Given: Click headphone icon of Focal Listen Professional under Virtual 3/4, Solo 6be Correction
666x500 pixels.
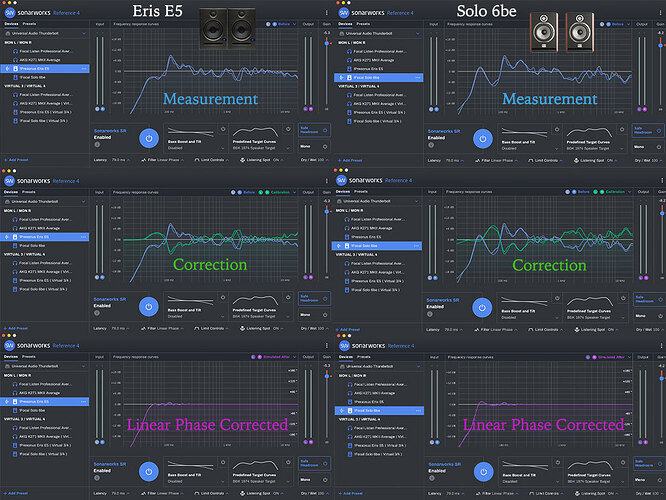Looking at the screenshot, I should click(347, 263).
